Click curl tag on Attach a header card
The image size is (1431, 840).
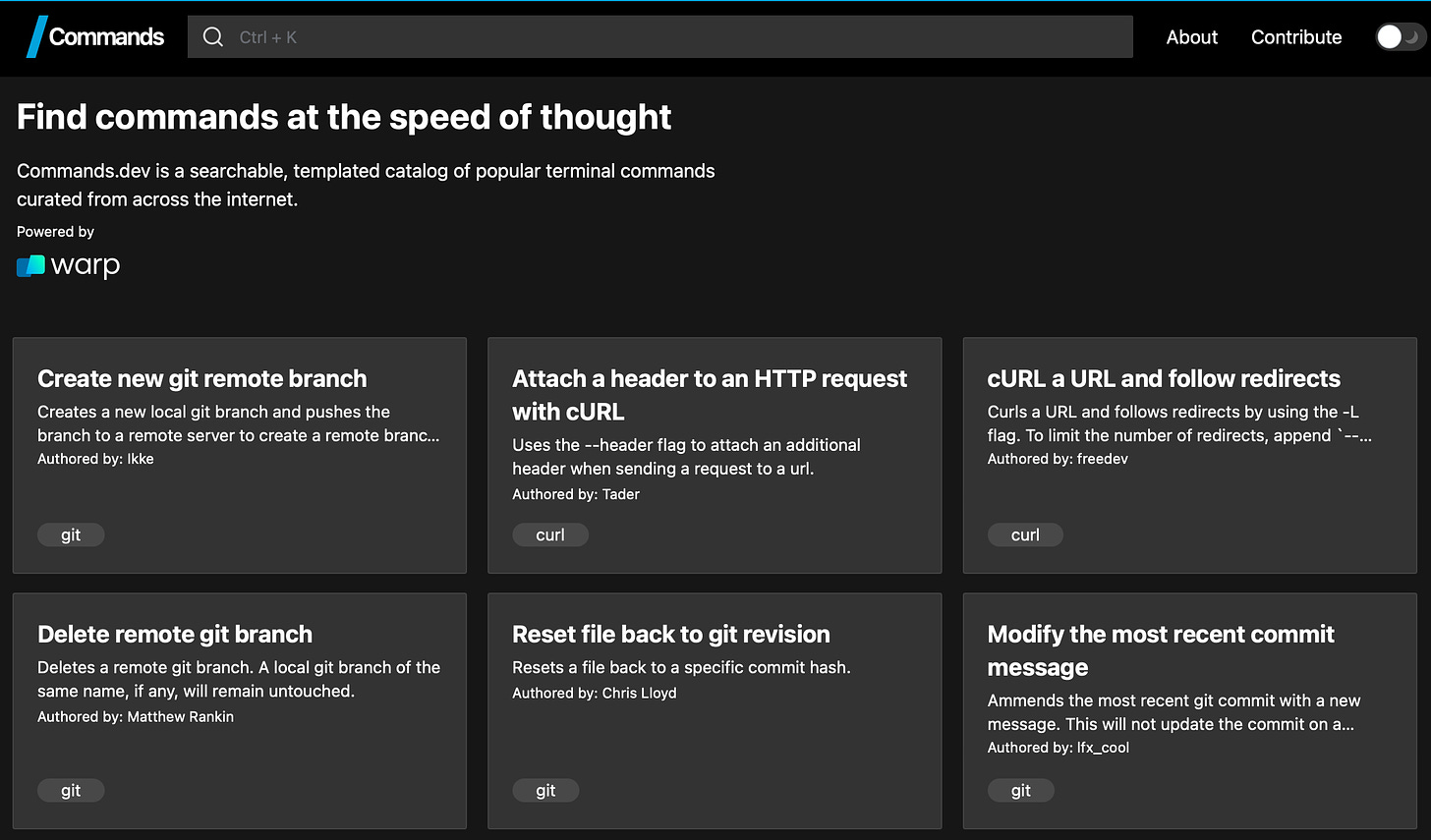click(x=549, y=535)
